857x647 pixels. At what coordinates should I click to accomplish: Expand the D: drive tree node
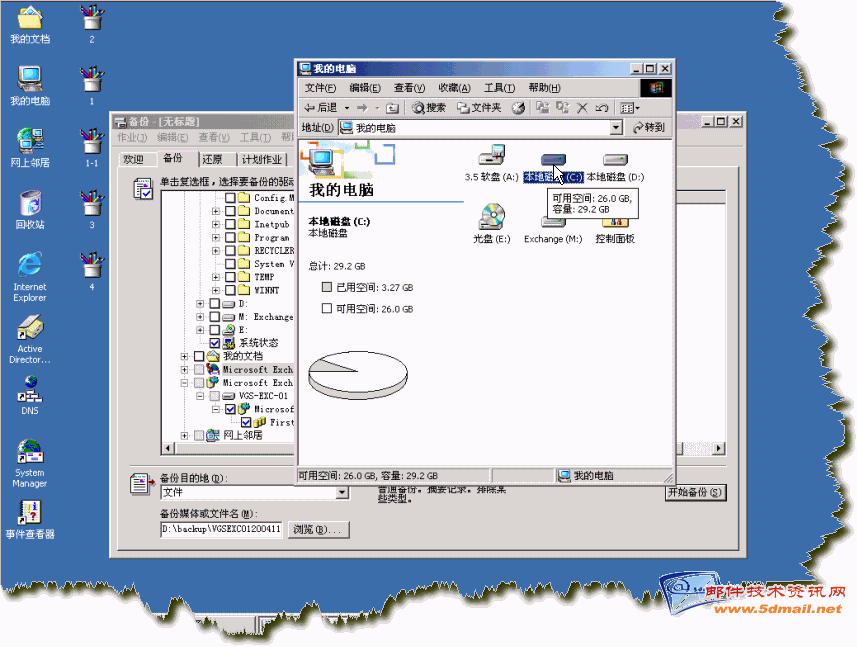click(200, 303)
